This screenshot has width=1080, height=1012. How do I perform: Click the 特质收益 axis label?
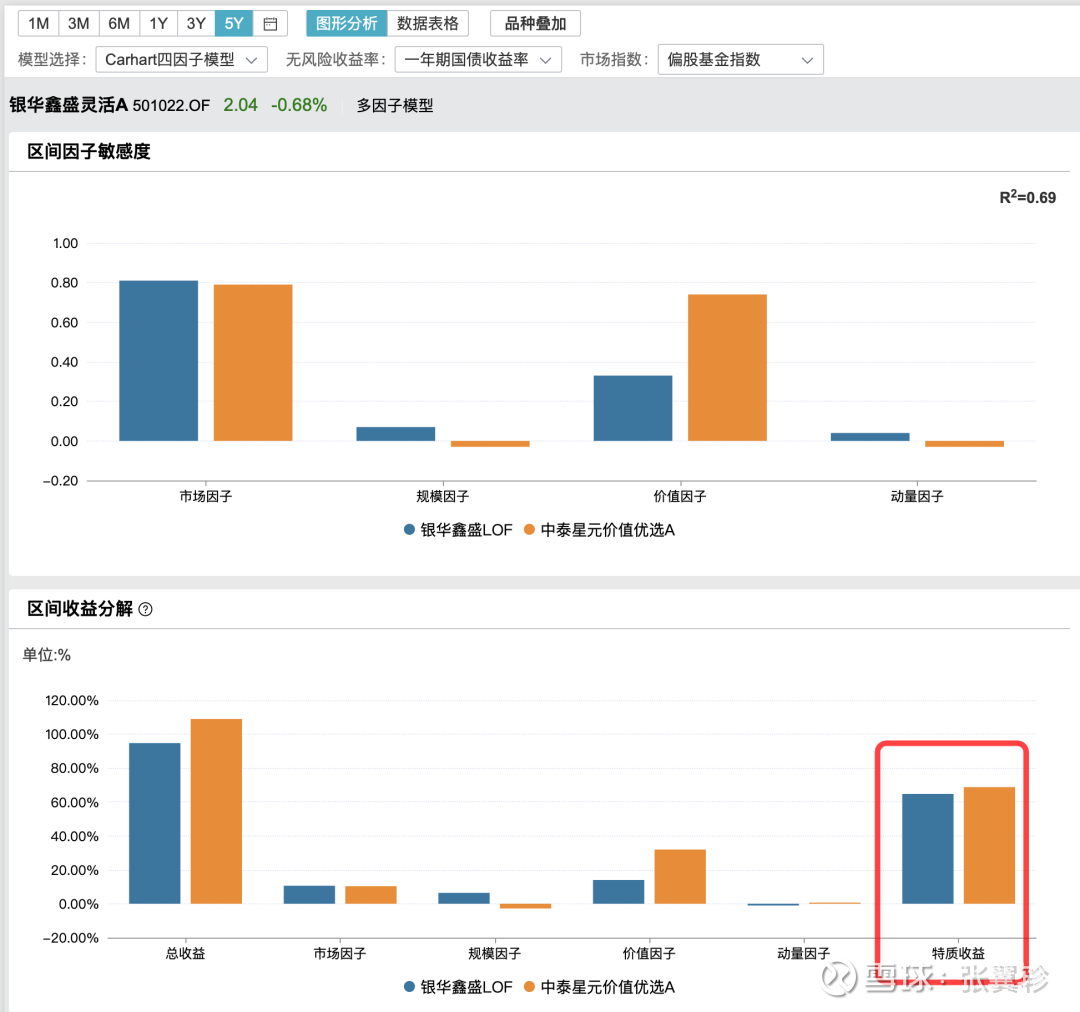(958, 953)
